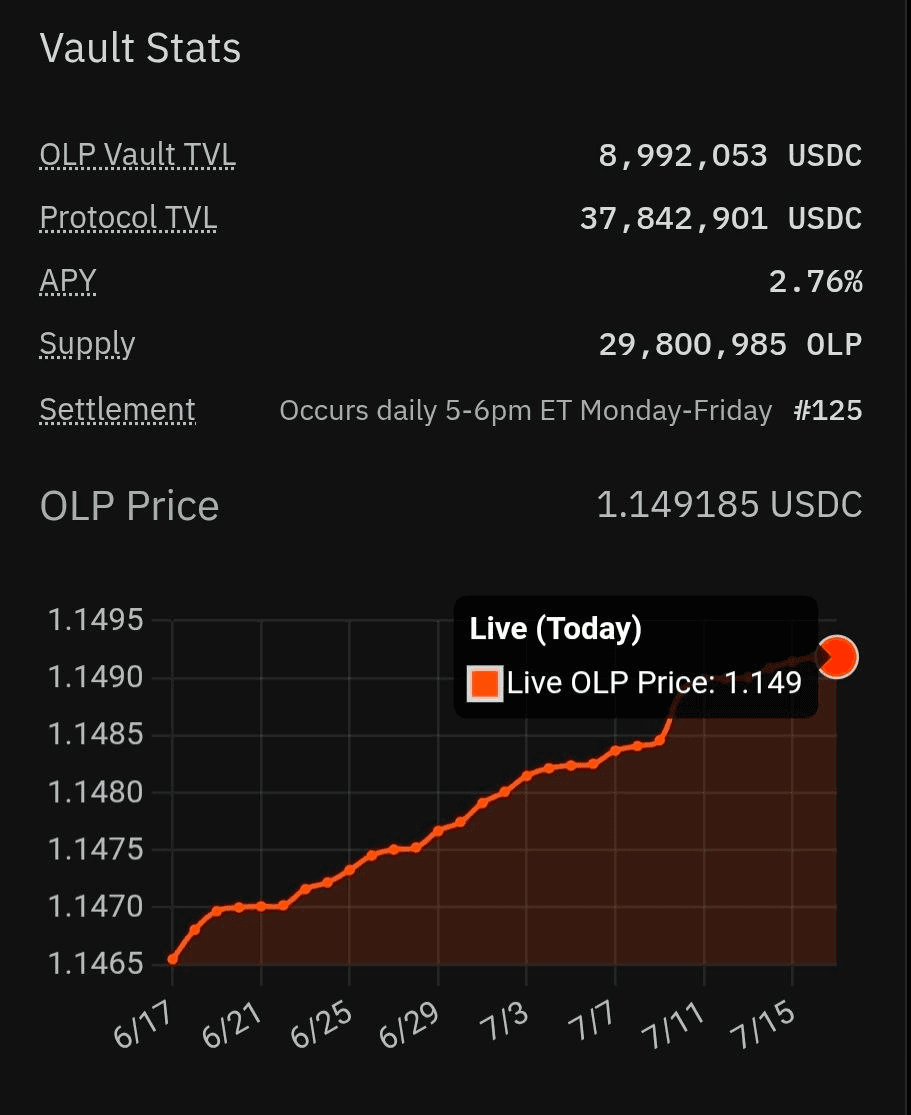Click the 6/21 x-axis date label

pyautogui.click(x=232, y=1026)
